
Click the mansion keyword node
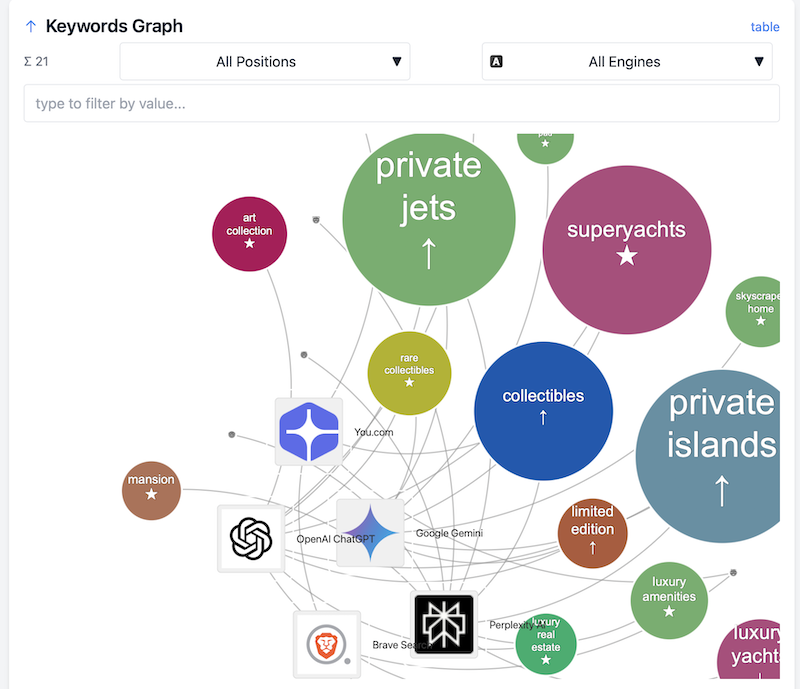151,490
